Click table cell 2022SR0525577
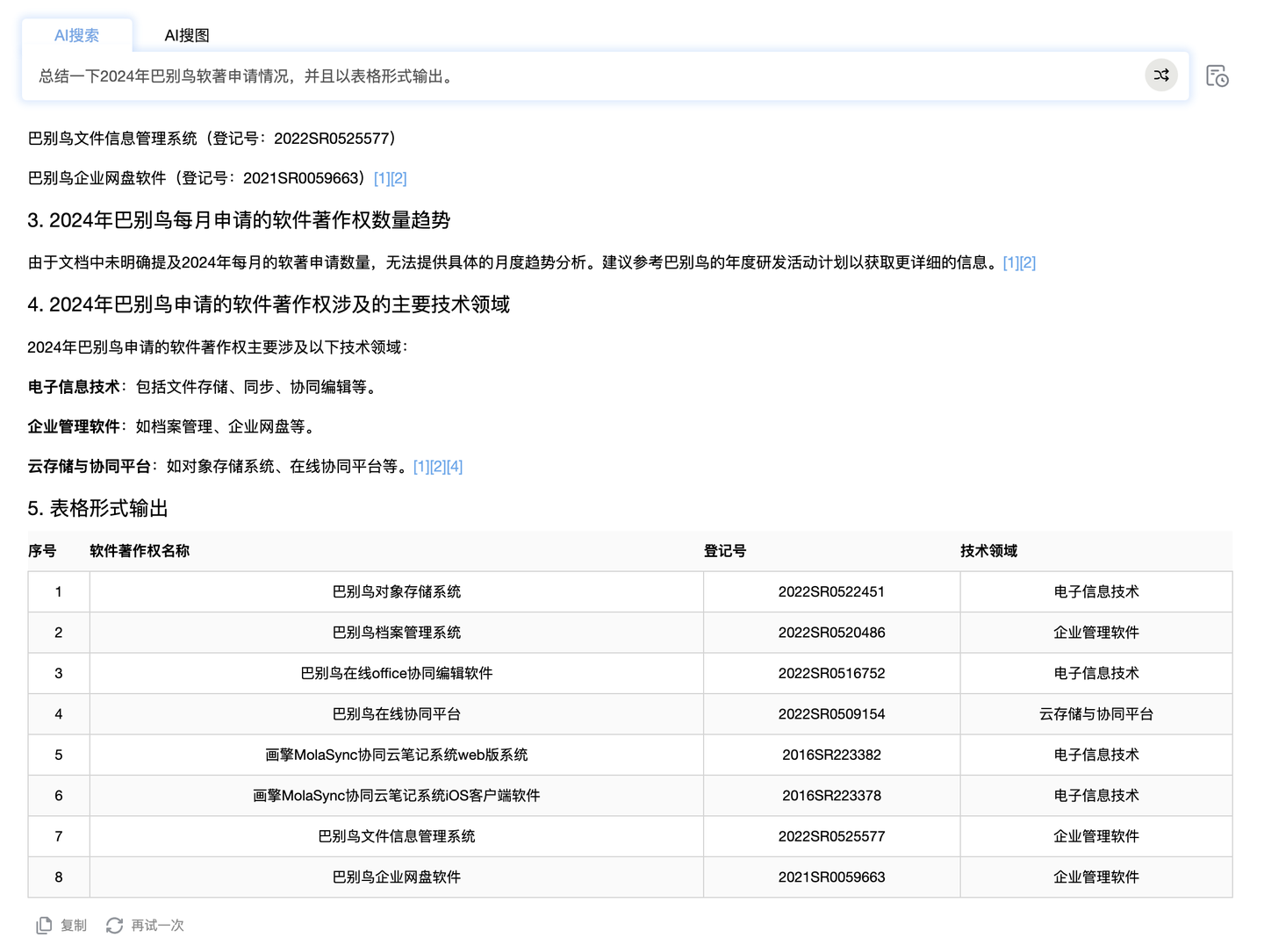 click(831, 836)
